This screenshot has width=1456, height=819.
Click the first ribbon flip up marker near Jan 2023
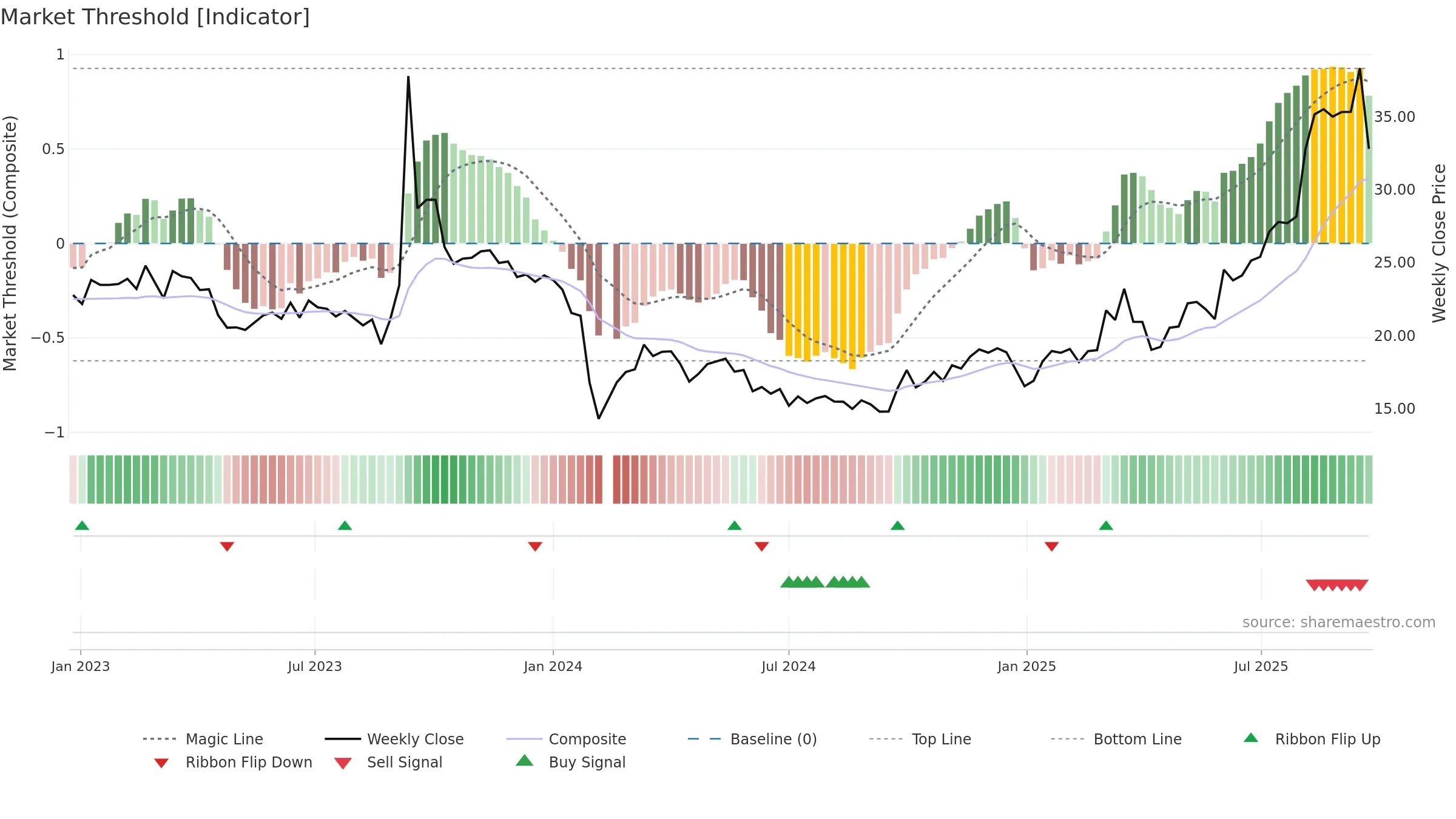point(82,525)
